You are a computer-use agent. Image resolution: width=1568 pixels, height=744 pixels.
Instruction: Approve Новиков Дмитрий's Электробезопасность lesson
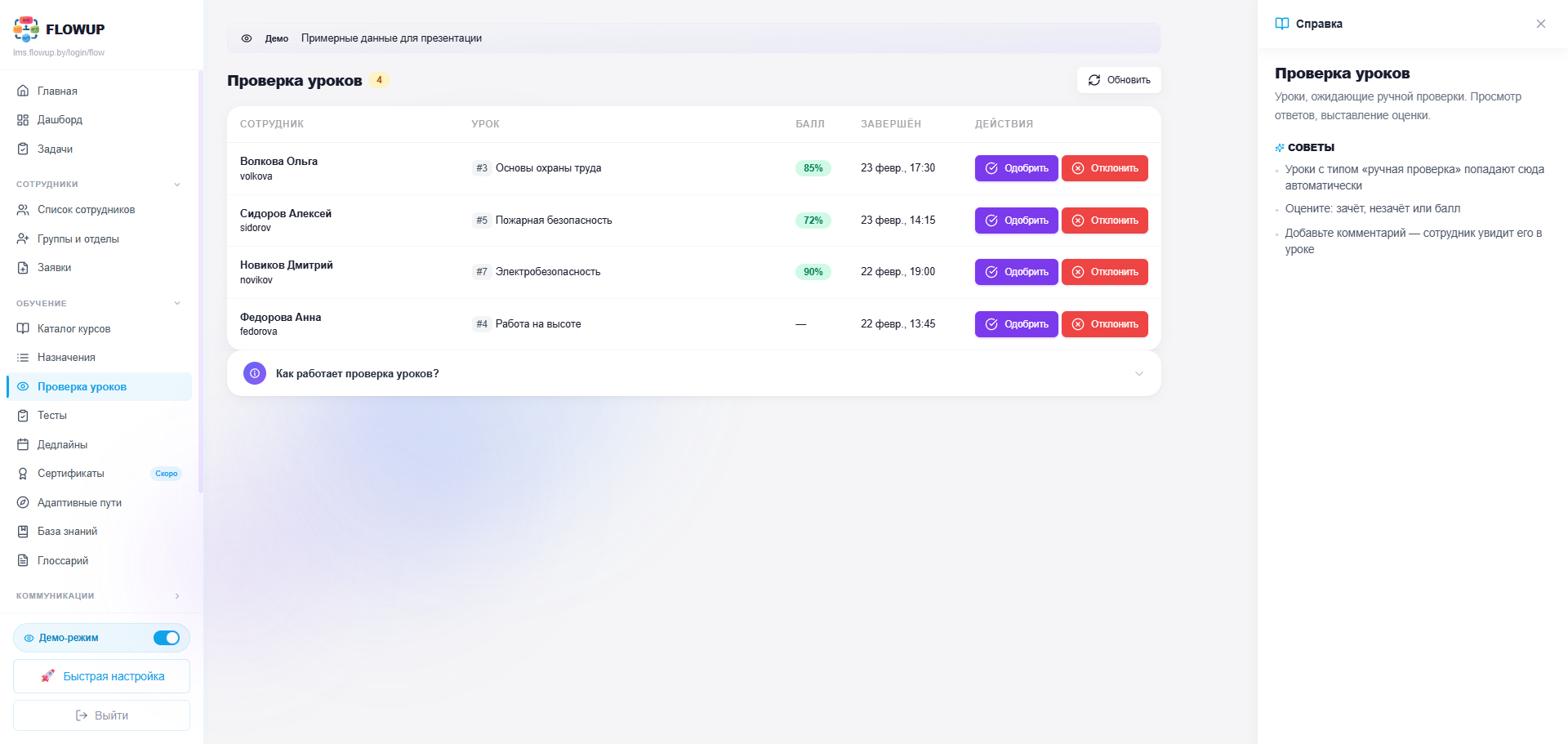(1016, 272)
